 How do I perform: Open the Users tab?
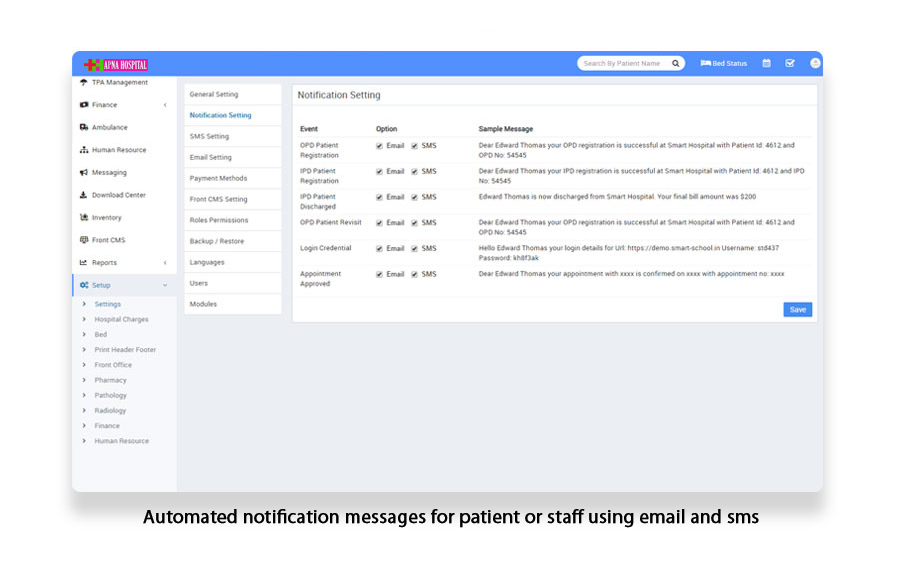pyautogui.click(x=233, y=283)
